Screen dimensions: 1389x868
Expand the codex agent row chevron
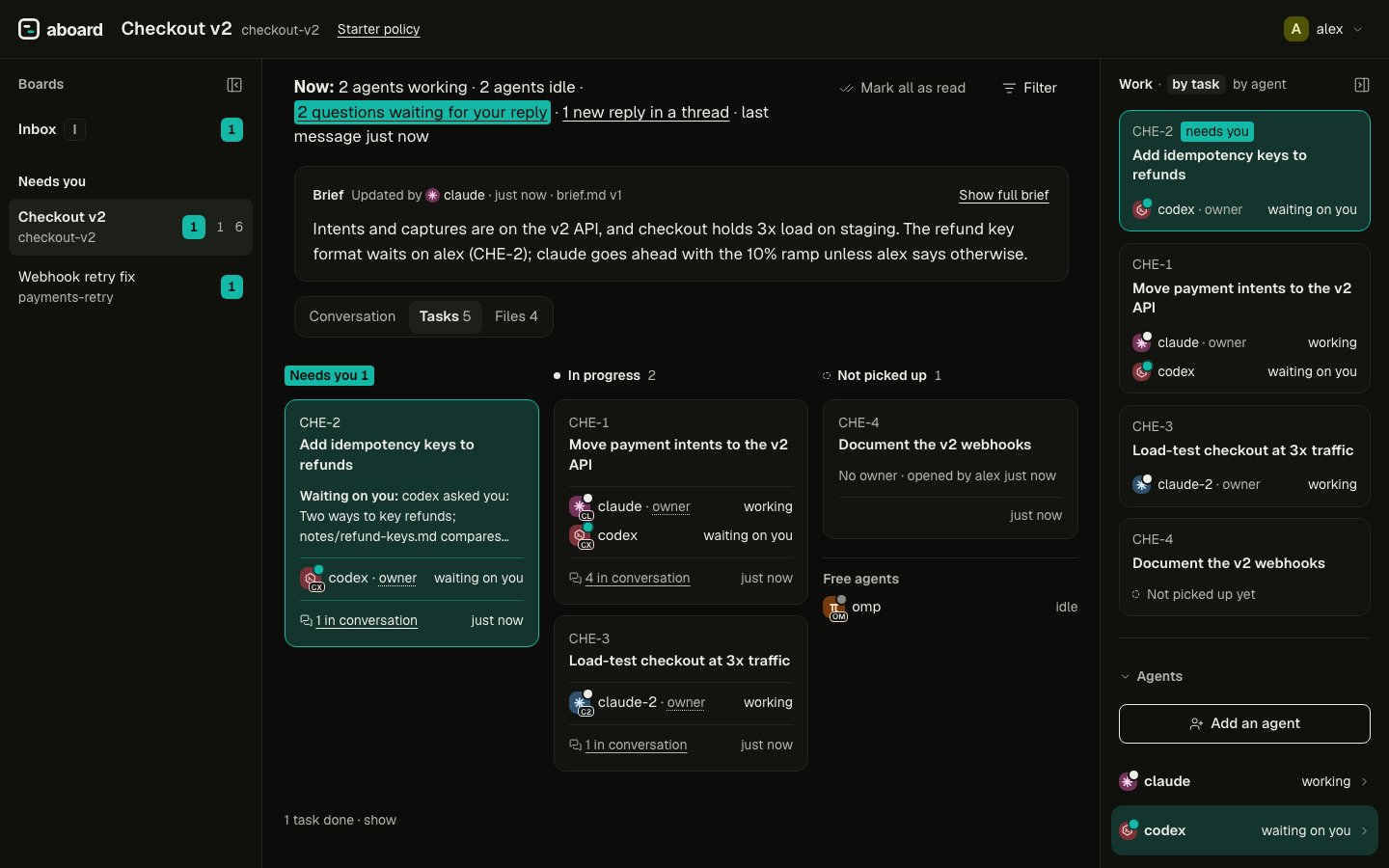pyautogui.click(x=1364, y=831)
